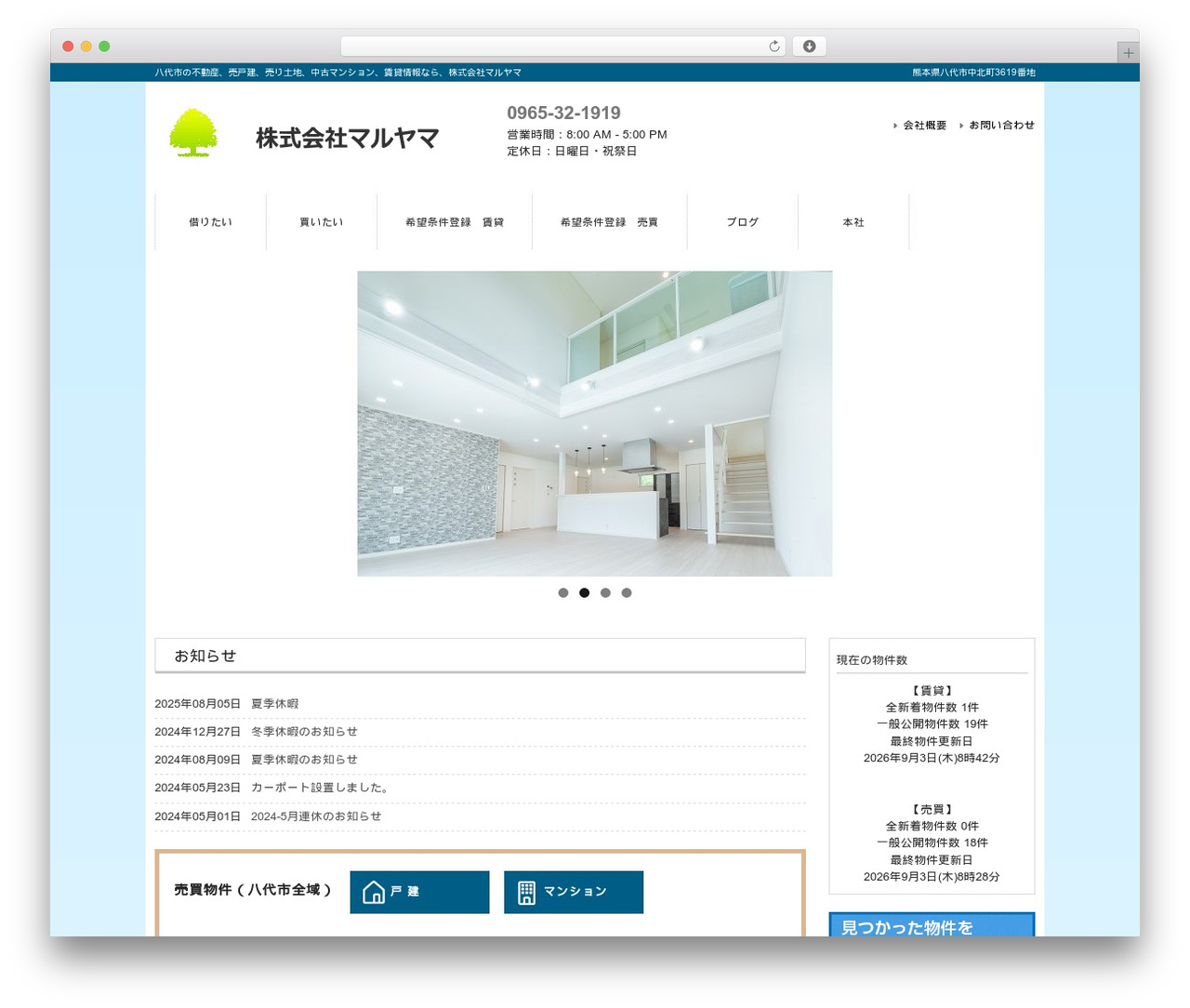Viewport: 1190px width, 1008px height.
Task: Add a new browser tab
Action: click(1128, 53)
